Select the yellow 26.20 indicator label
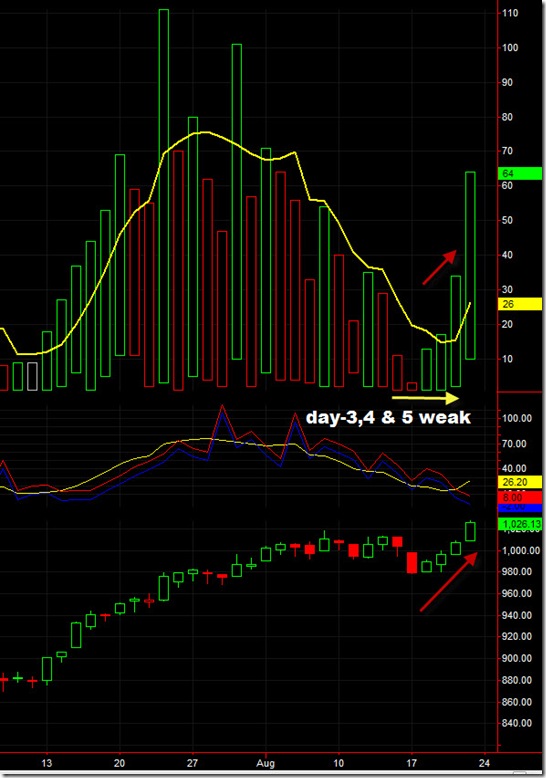This screenshot has height=778, width=546. (x=520, y=482)
